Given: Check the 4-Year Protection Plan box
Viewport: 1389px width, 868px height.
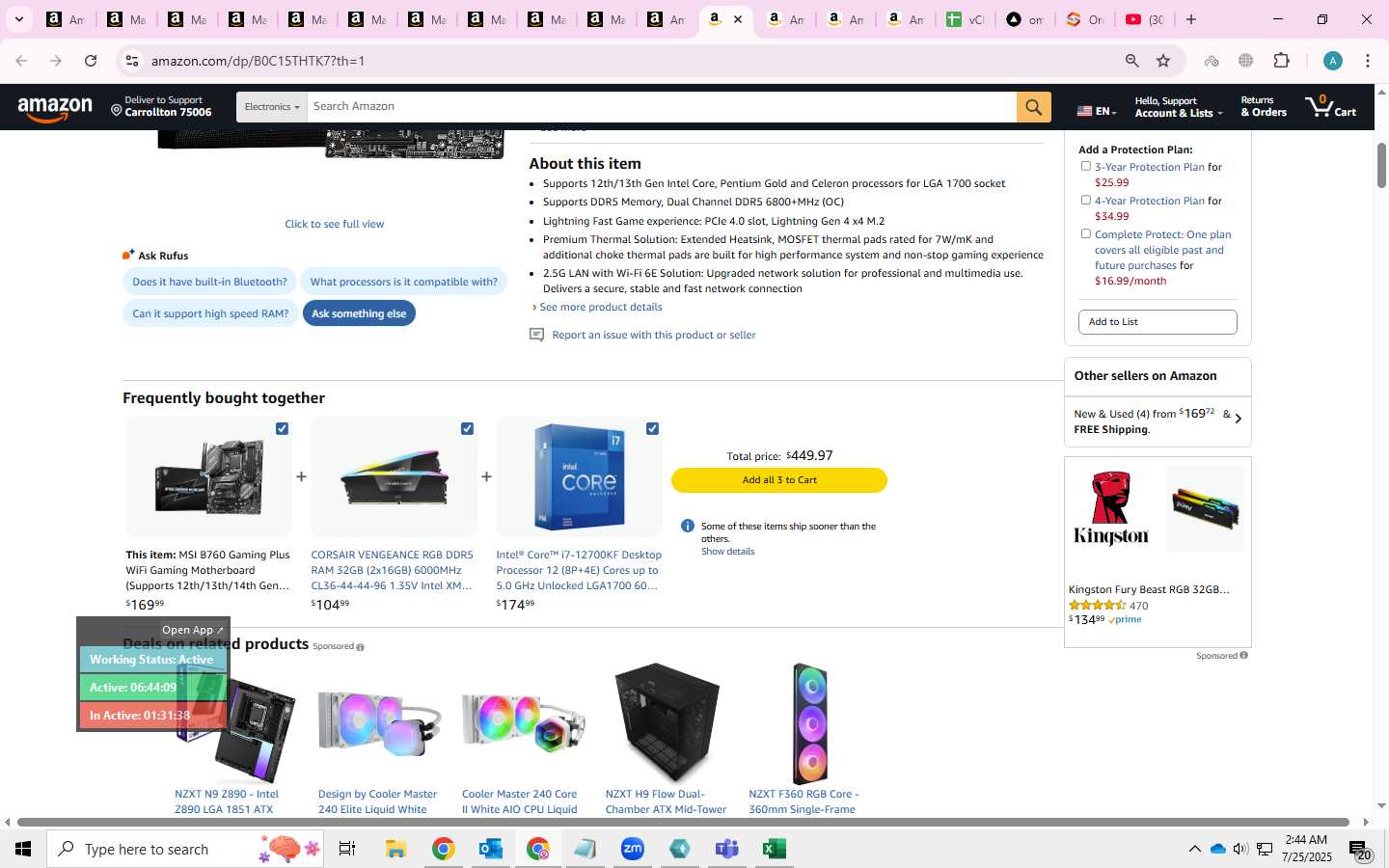Looking at the screenshot, I should coord(1085,200).
